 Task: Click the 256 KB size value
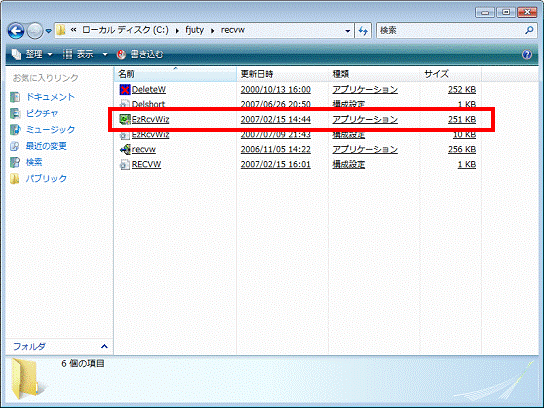point(462,150)
